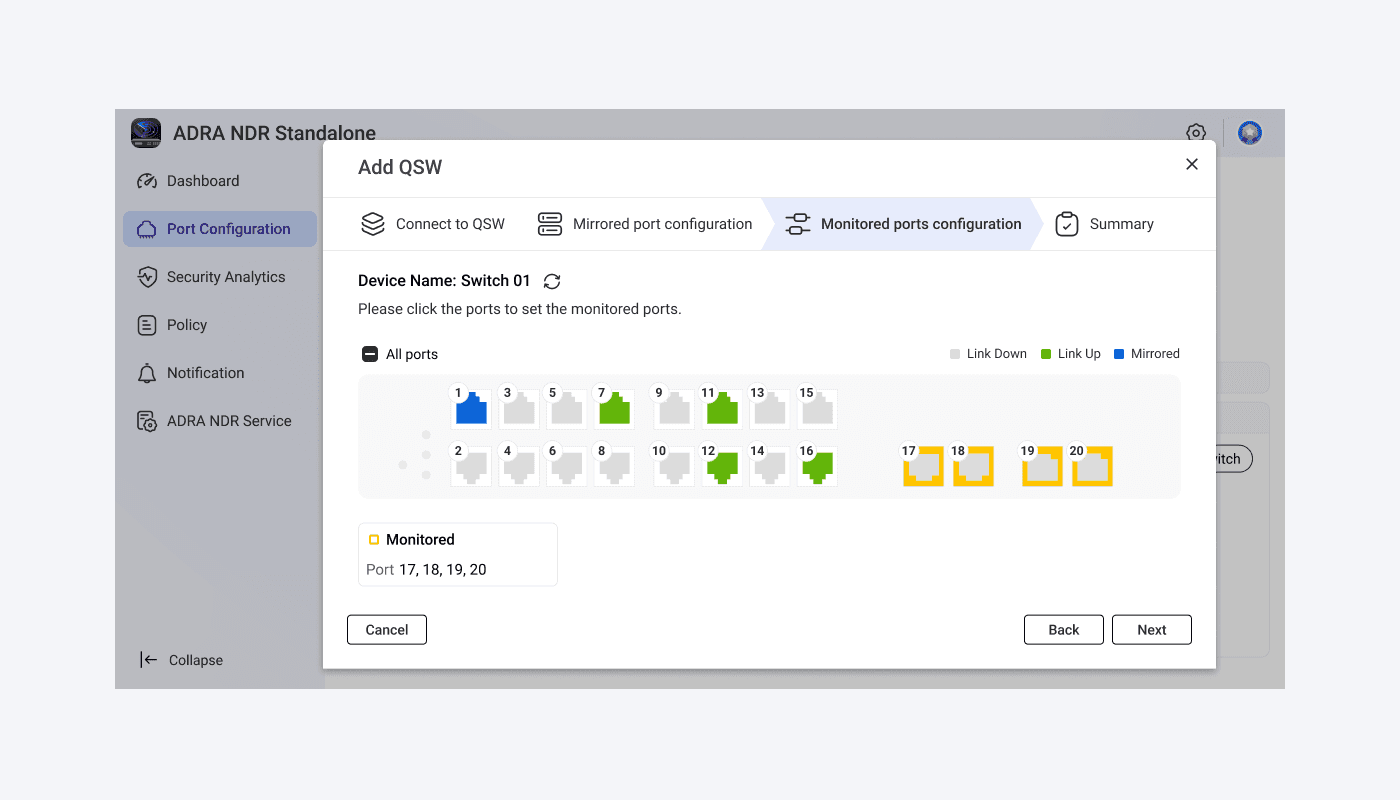Viewport: 1400px width, 800px height.
Task: Select port 15
Action: pos(818,409)
